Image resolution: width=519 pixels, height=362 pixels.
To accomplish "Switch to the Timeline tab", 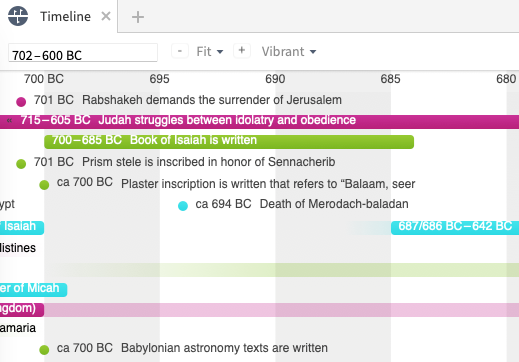I will click(x=65, y=16).
